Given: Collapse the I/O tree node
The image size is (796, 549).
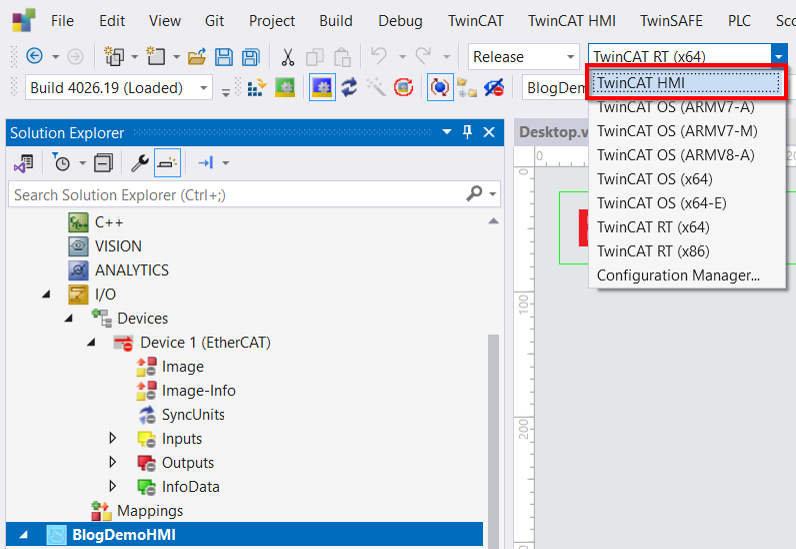Looking at the screenshot, I should [46, 294].
